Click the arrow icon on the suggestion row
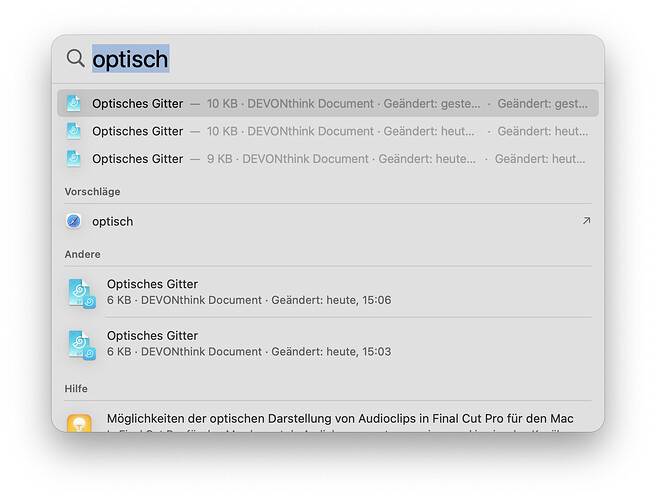655x500 pixels. click(x=586, y=221)
